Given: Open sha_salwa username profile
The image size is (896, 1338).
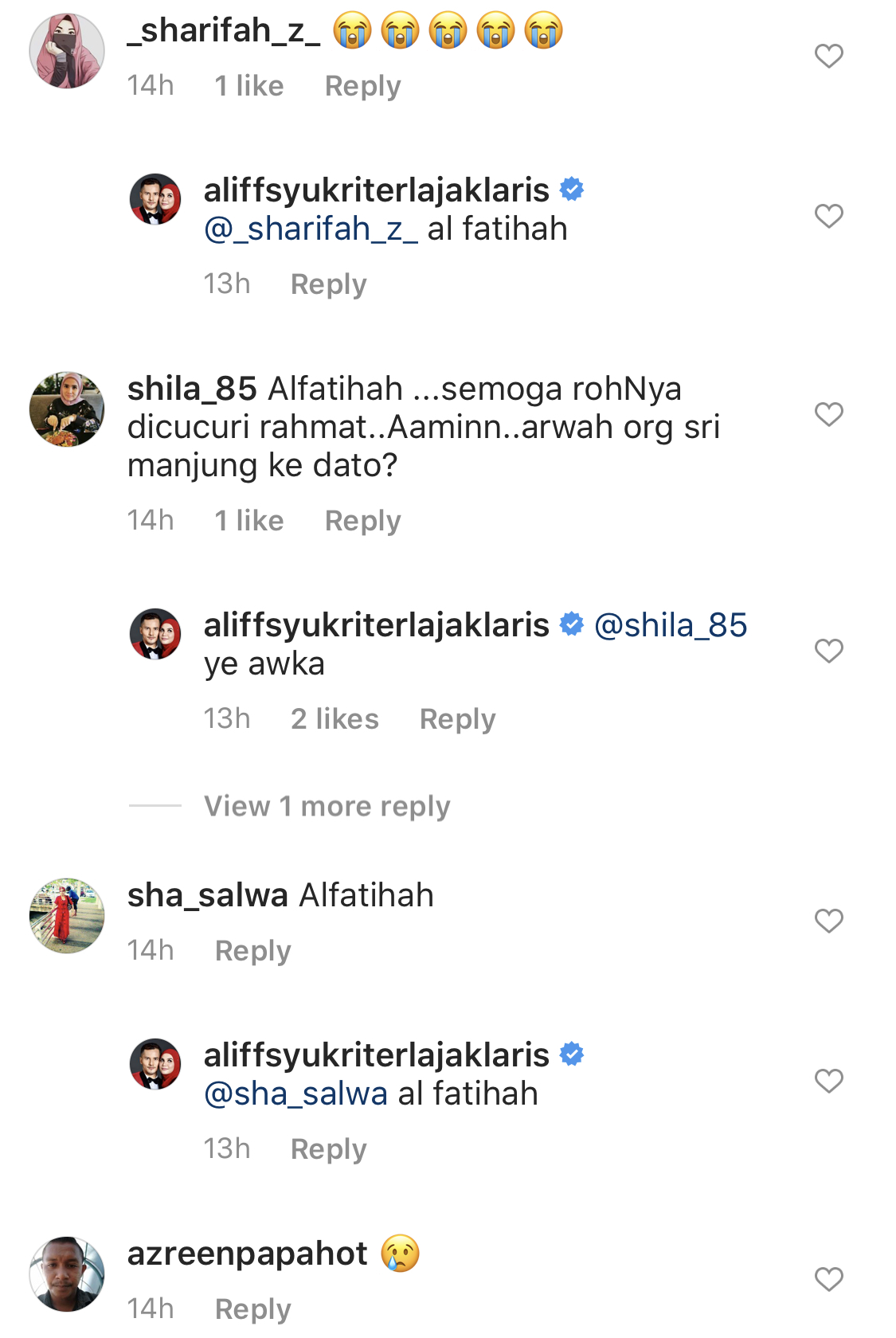Looking at the screenshot, I should [207, 895].
